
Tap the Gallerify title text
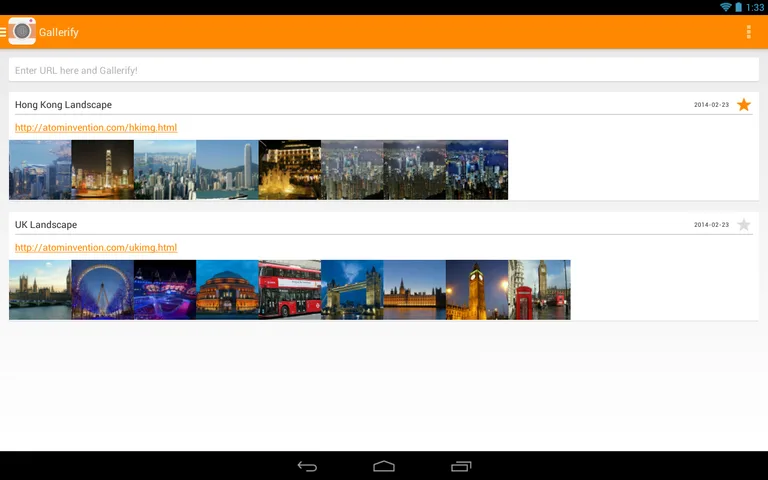[59, 32]
